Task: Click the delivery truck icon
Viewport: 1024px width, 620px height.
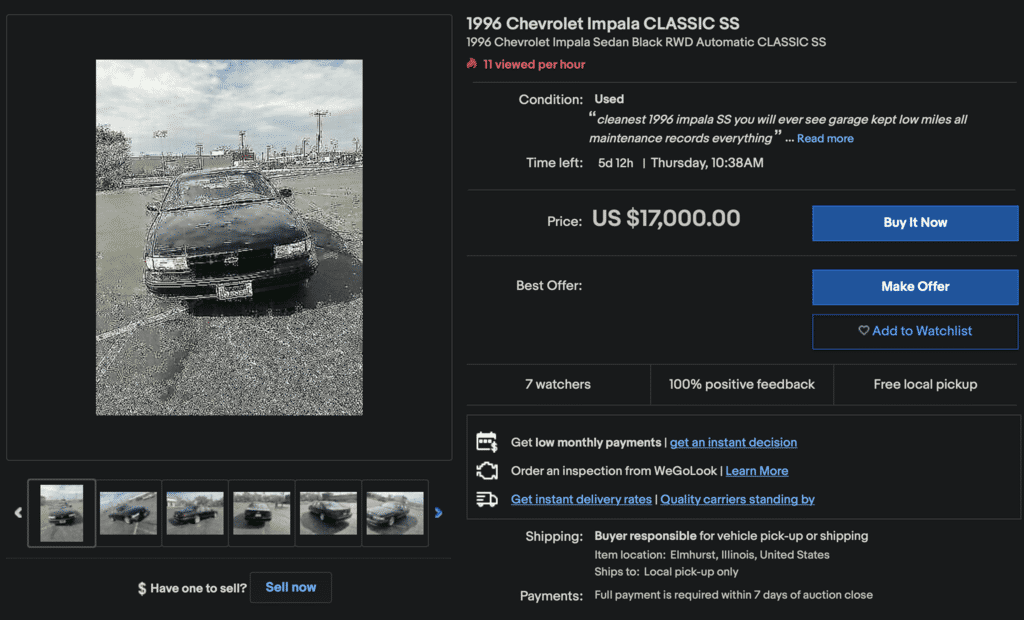Action: click(x=487, y=499)
